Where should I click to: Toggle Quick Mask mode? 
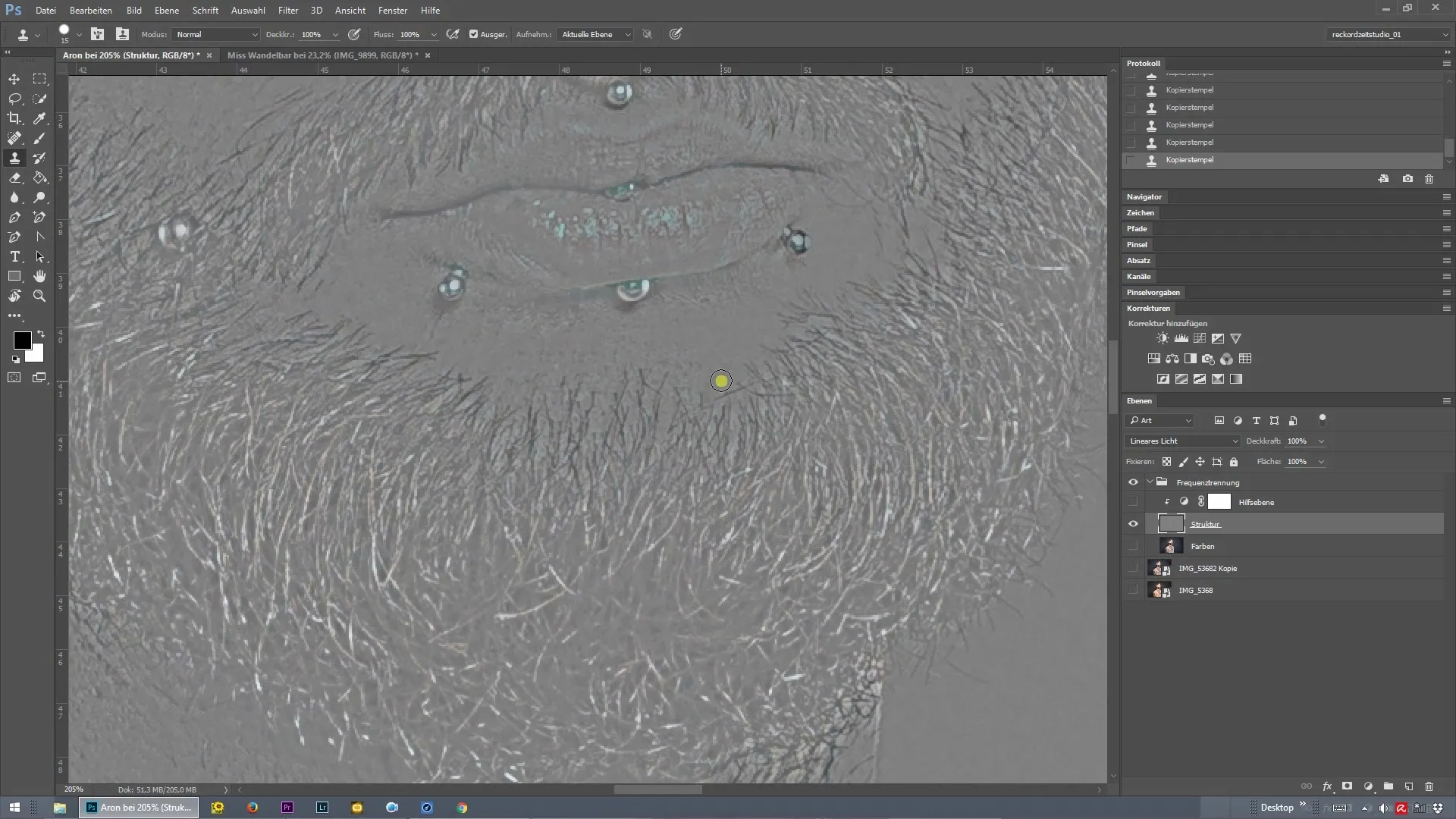14,378
